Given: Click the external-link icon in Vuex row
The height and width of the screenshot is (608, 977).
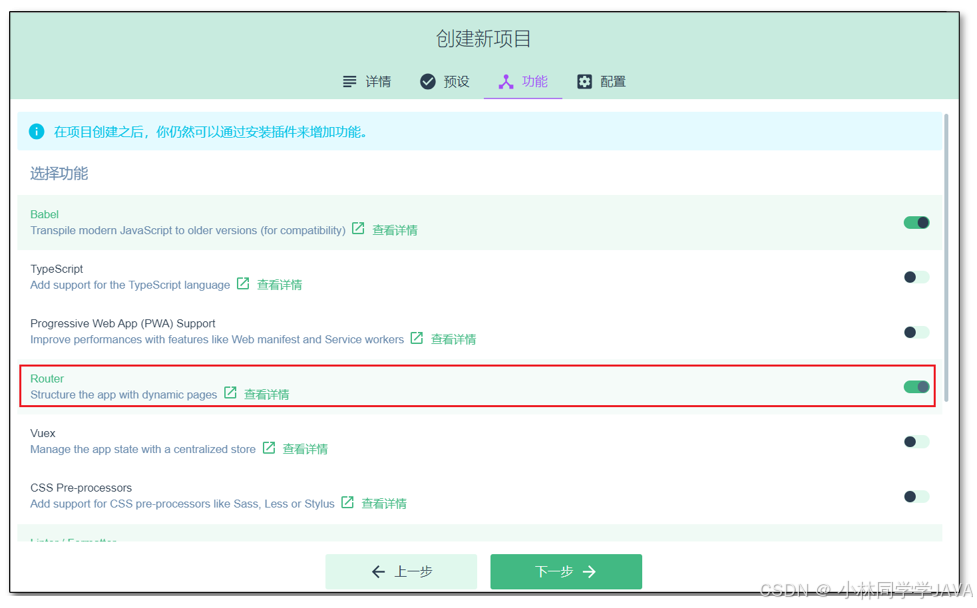Looking at the screenshot, I should (x=269, y=448).
